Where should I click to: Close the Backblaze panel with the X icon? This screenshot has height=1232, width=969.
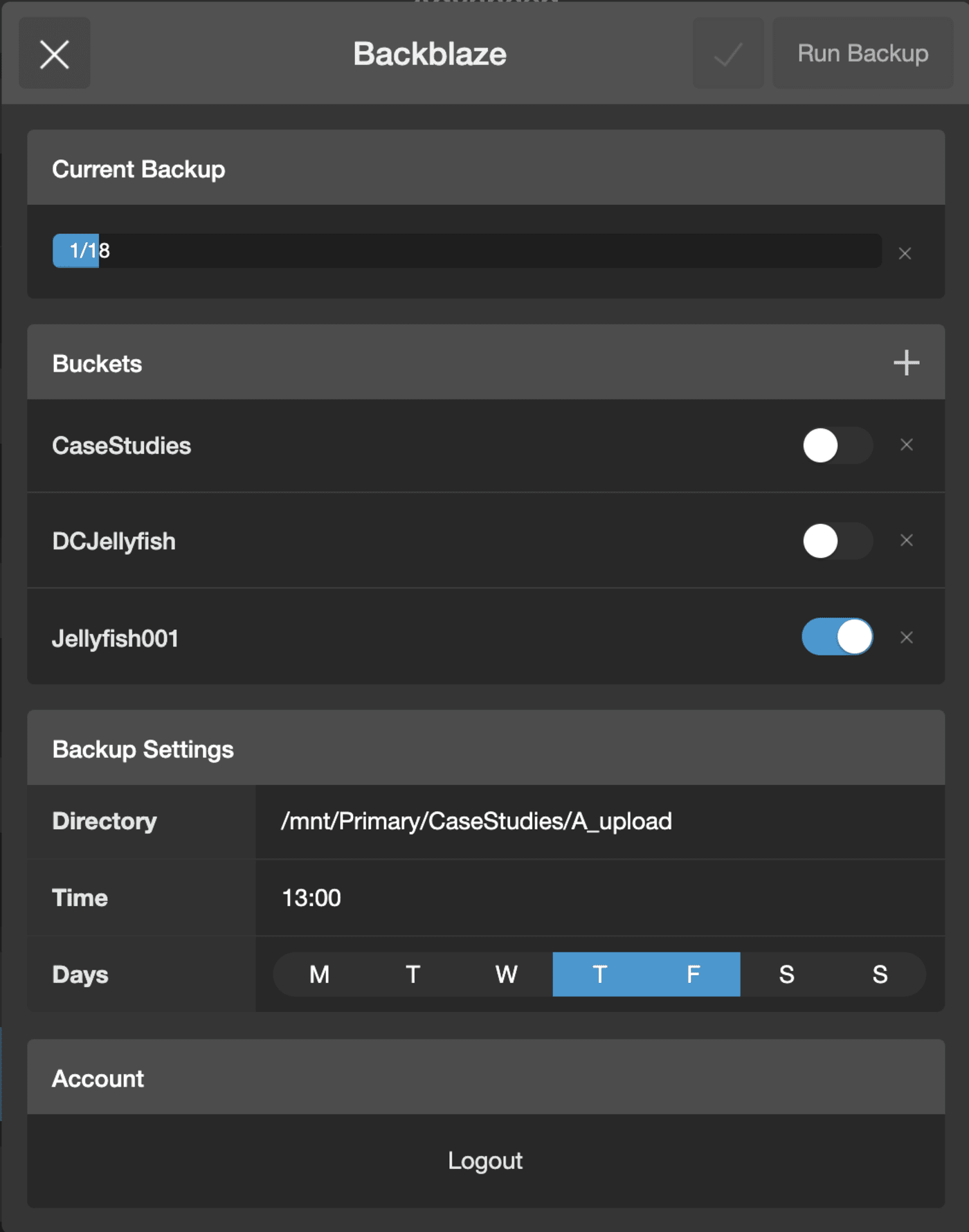(55, 54)
